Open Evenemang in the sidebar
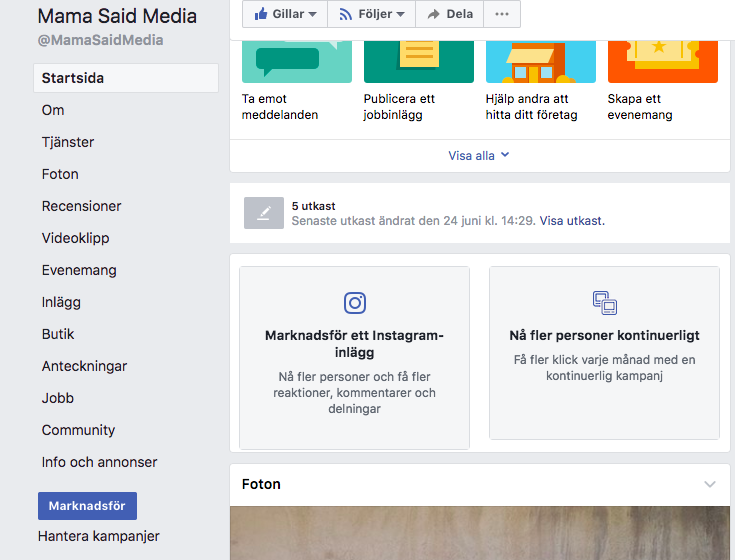 (x=79, y=270)
